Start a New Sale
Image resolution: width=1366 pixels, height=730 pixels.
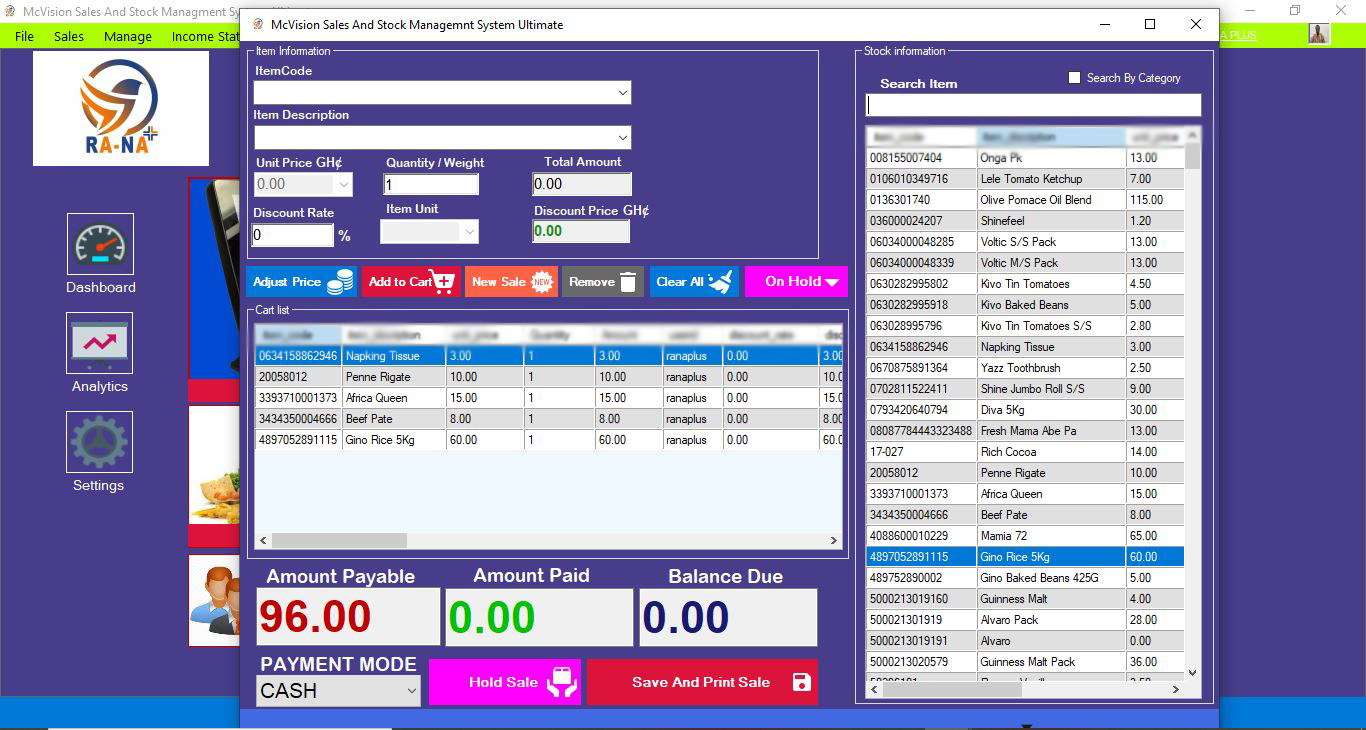point(512,282)
